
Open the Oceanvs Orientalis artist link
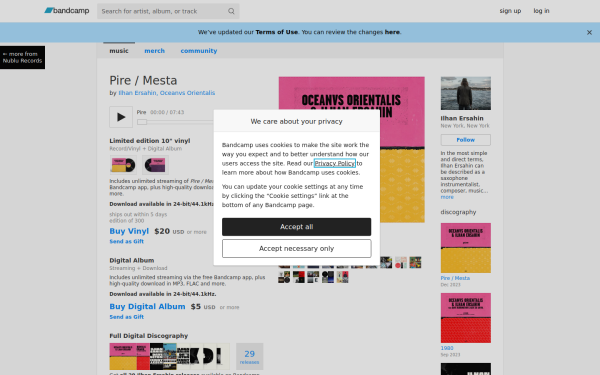pos(188,93)
